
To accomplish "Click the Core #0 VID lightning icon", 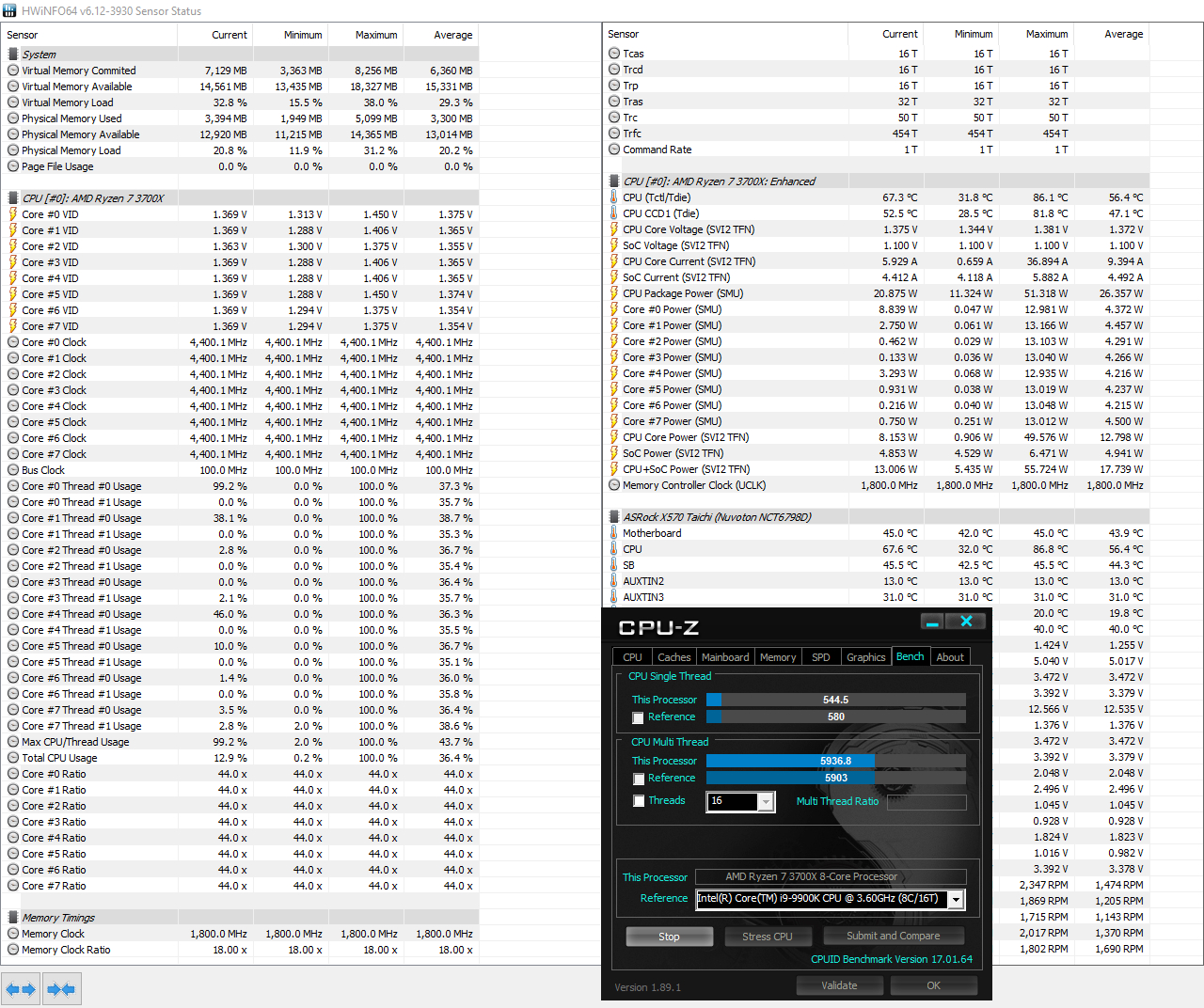I will tap(13, 214).
